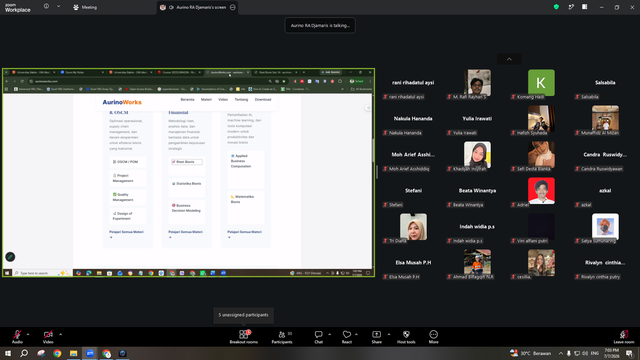Open Host tools shield menu
This screenshot has height=360, width=640.
[406, 337]
